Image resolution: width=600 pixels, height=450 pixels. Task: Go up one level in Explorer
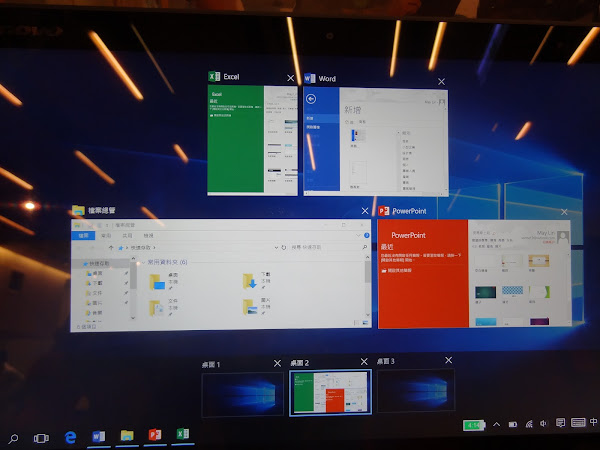pos(111,248)
